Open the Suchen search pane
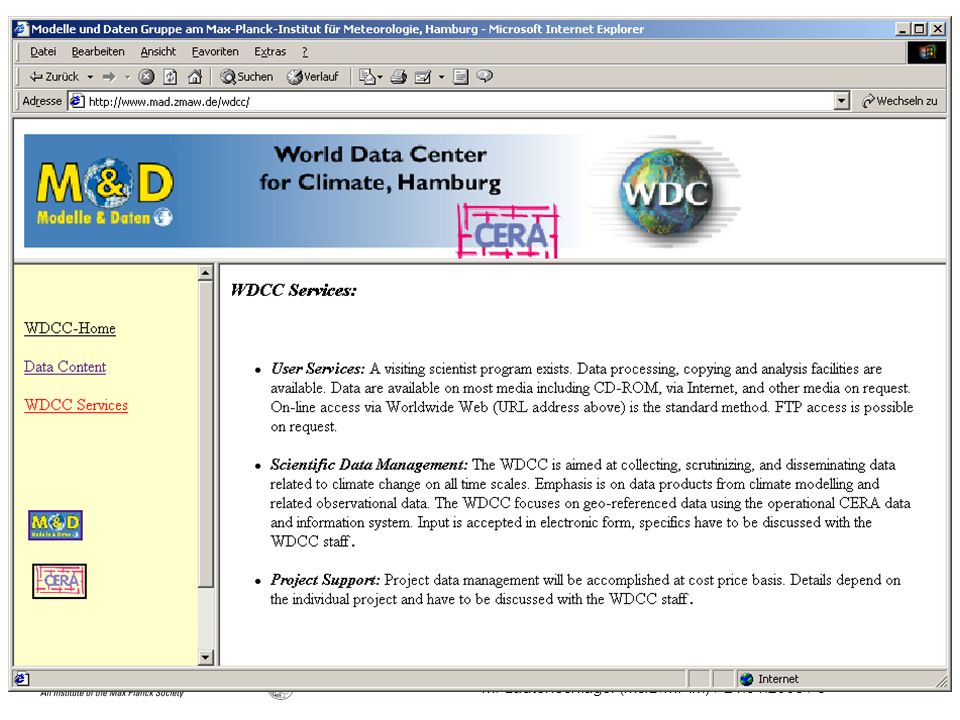 coord(247,77)
